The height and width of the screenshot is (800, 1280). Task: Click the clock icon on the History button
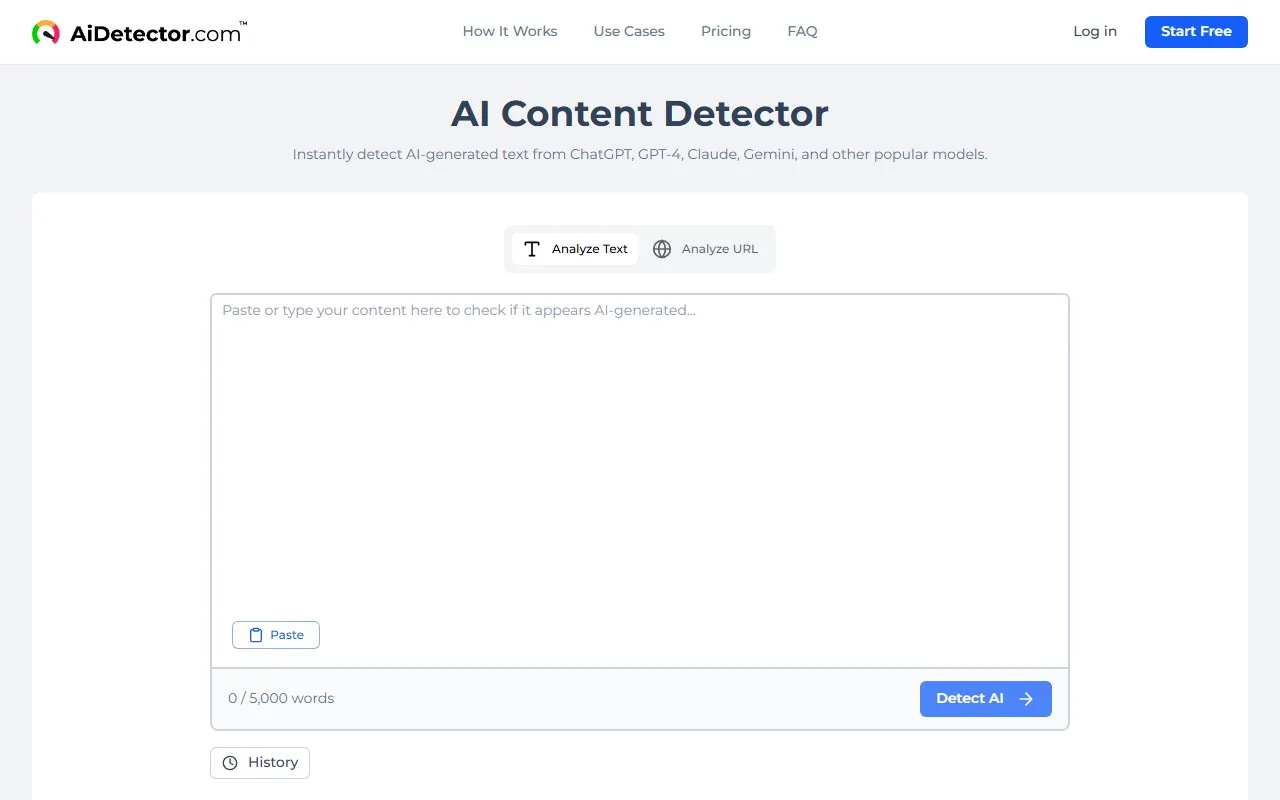pos(230,762)
